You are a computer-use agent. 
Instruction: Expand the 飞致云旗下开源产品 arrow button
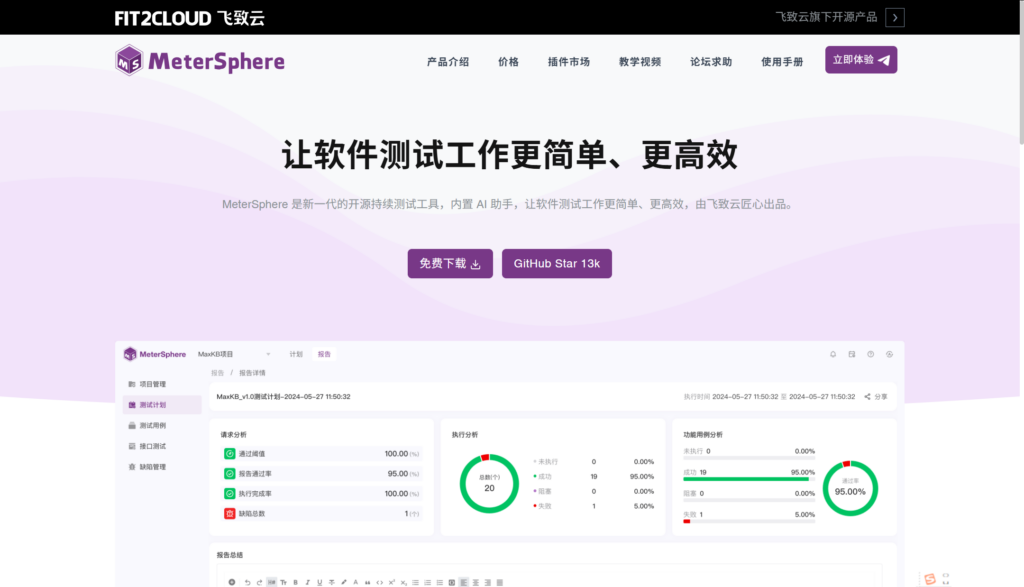pos(895,18)
